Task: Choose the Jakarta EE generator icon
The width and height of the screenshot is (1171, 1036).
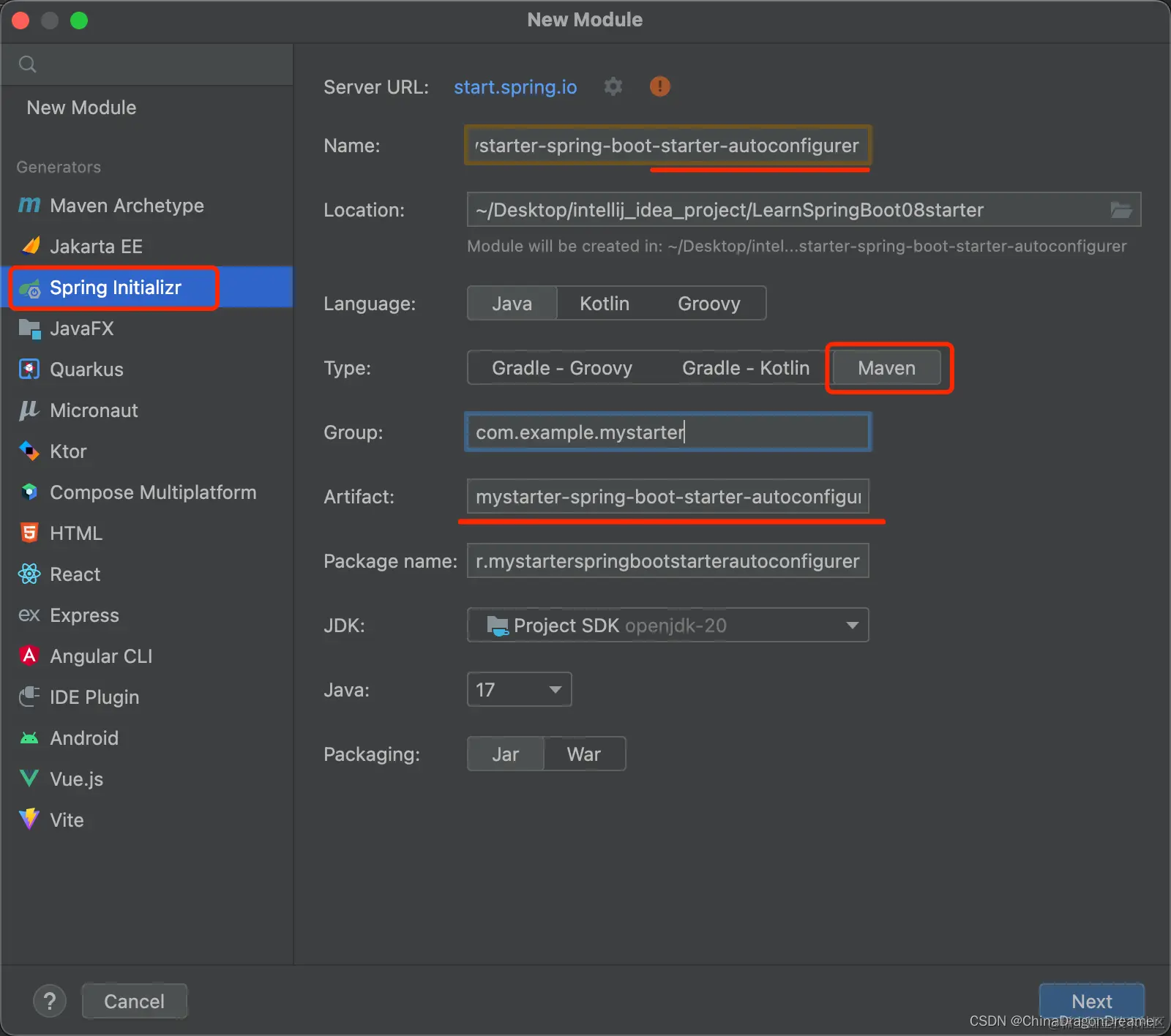Action: [x=29, y=247]
